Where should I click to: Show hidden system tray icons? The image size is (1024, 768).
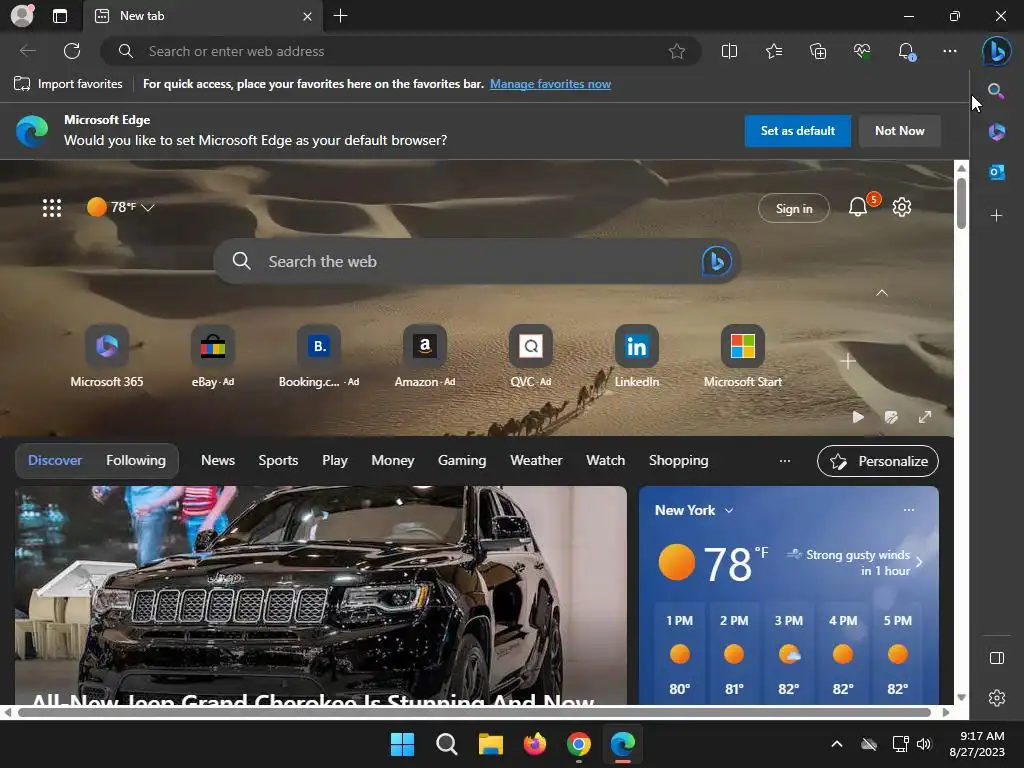point(837,744)
